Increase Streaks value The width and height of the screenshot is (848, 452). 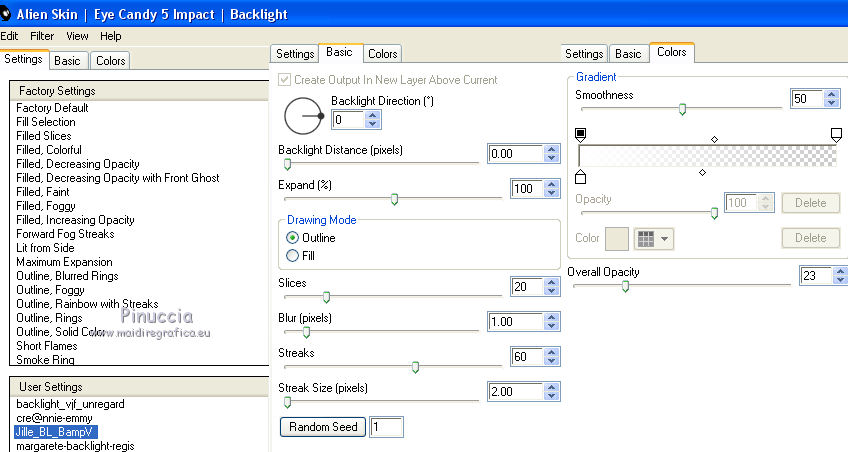(x=552, y=353)
